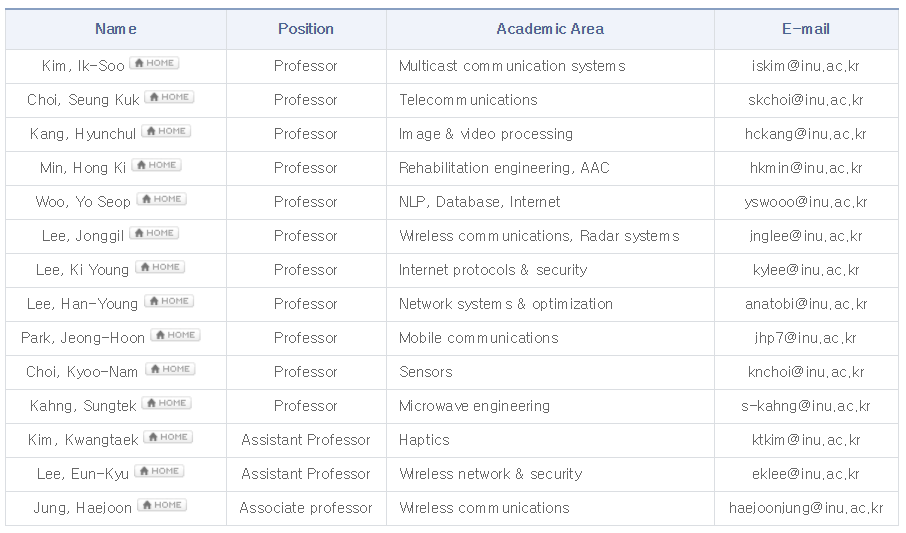Click the Academic Area column header
906x533 pixels.
click(550, 29)
